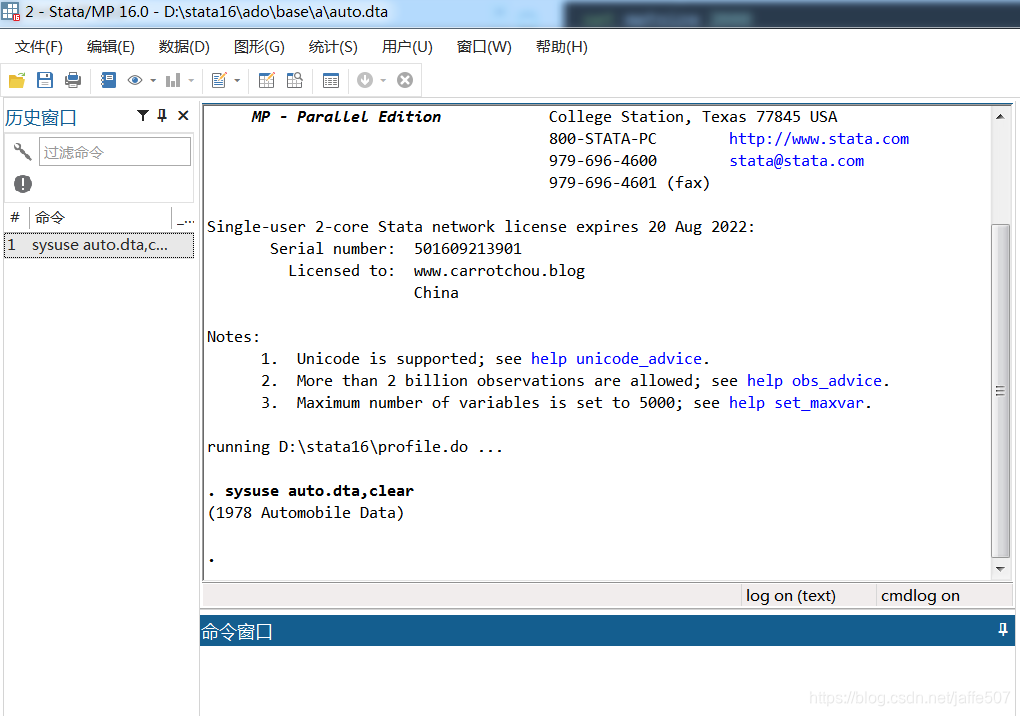This screenshot has height=716, width=1020.
Task: Open the Data Editor (Browse) icon
Action: click(295, 80)
